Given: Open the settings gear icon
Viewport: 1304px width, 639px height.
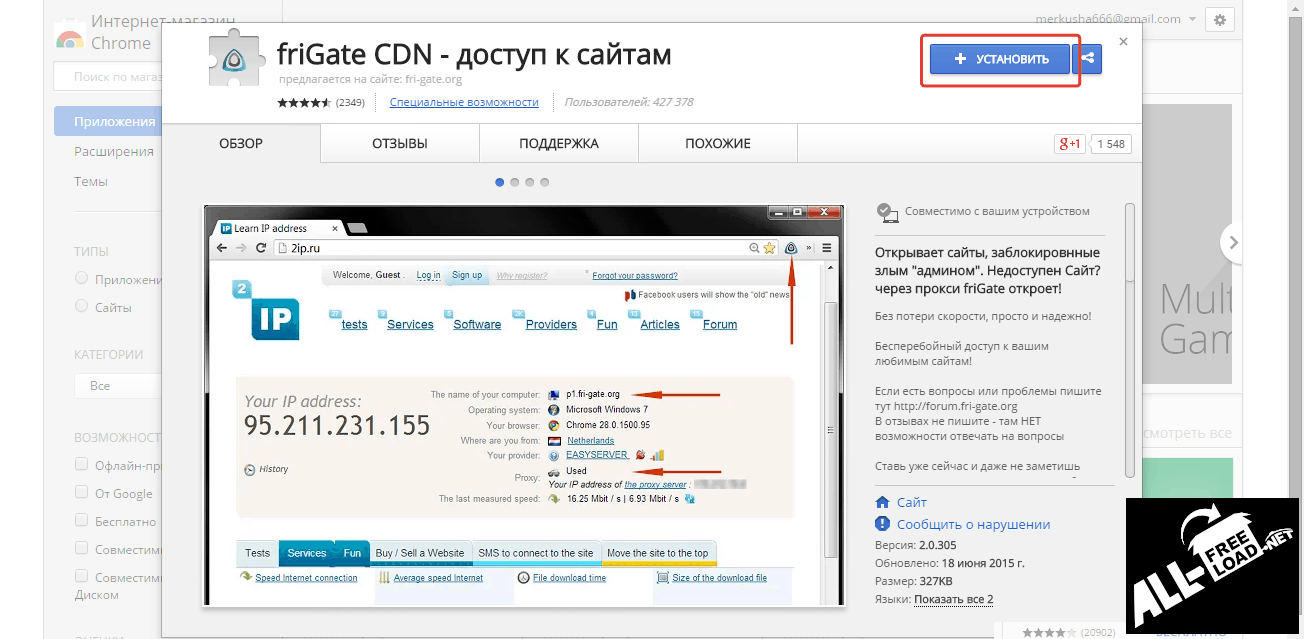Looking at the screenshot, I should [1218, 19].
